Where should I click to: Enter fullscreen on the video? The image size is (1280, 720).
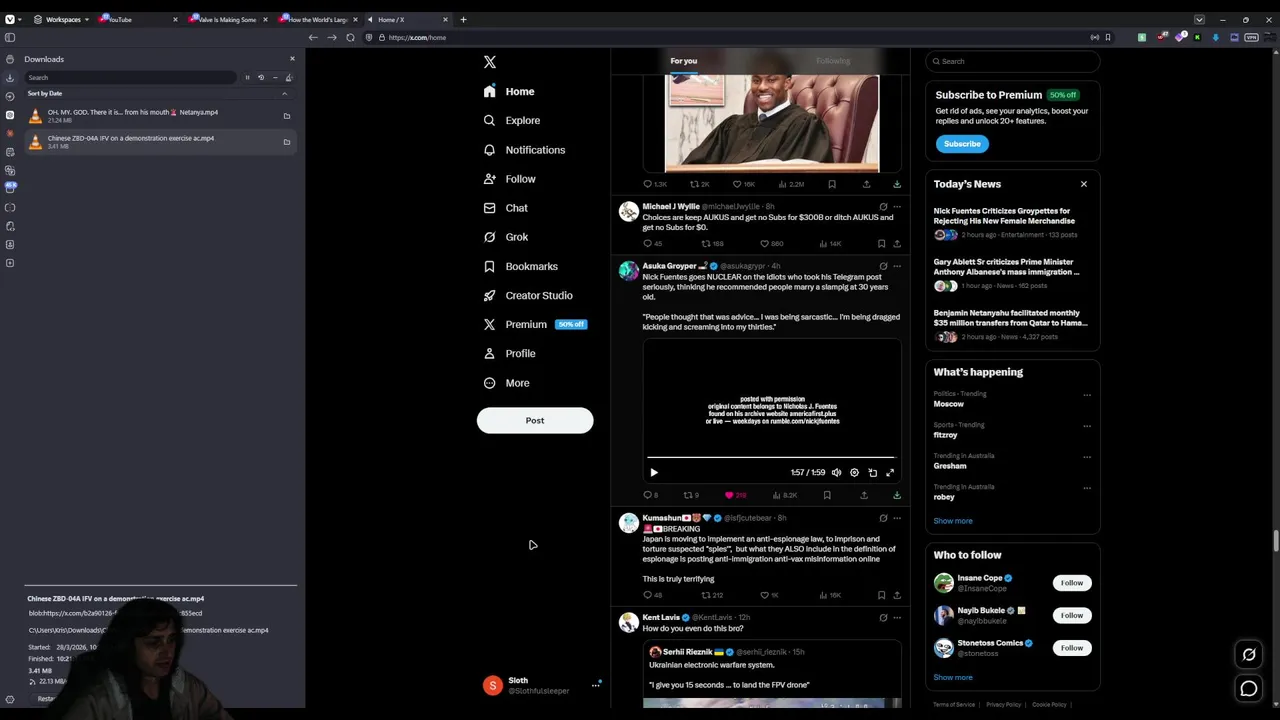(890, 472)
